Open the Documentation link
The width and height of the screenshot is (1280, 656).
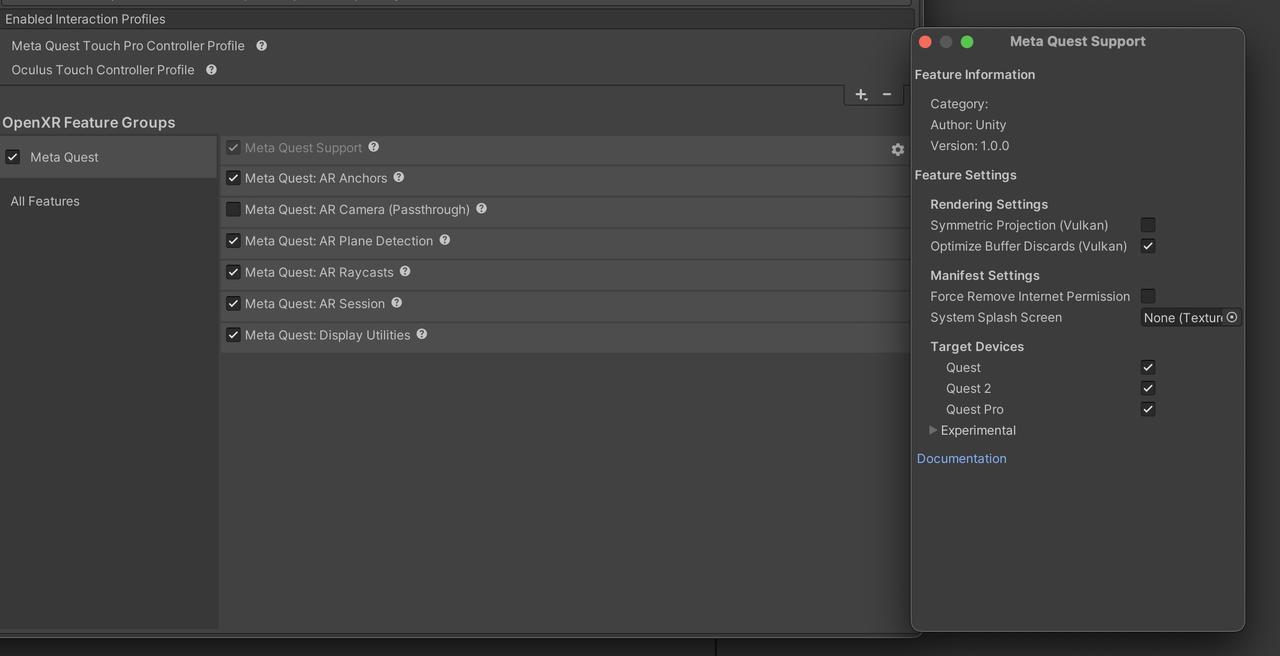click(x=962, y=458)
